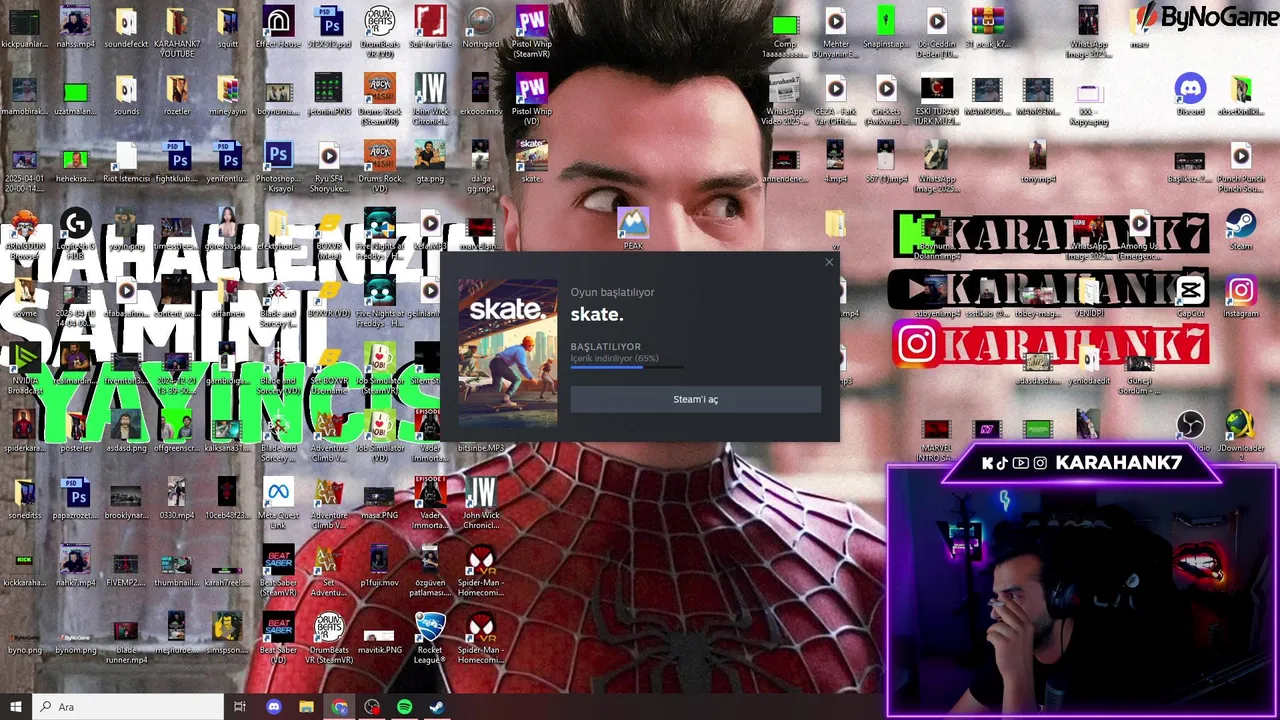
Task: Open the Effect House desktop shortcut
Action: [x=279, y=28]
